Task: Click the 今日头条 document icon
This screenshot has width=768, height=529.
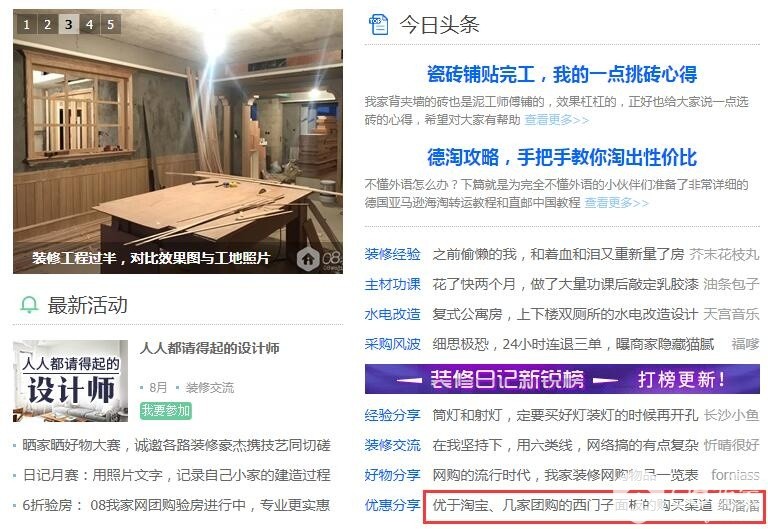Action: click(x=379, y=24)
